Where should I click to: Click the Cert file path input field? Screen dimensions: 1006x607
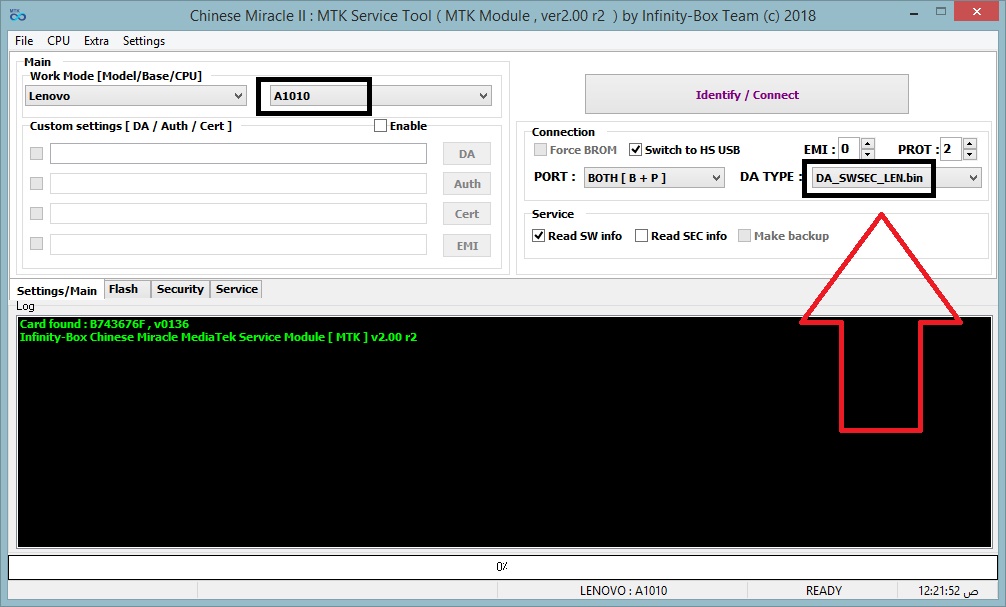(238, 214)
